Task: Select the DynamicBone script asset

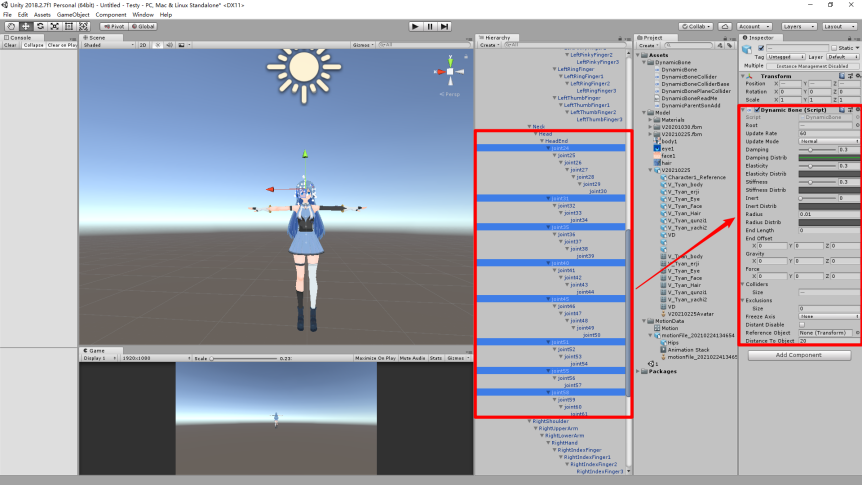Action: (x=679, y=70)
